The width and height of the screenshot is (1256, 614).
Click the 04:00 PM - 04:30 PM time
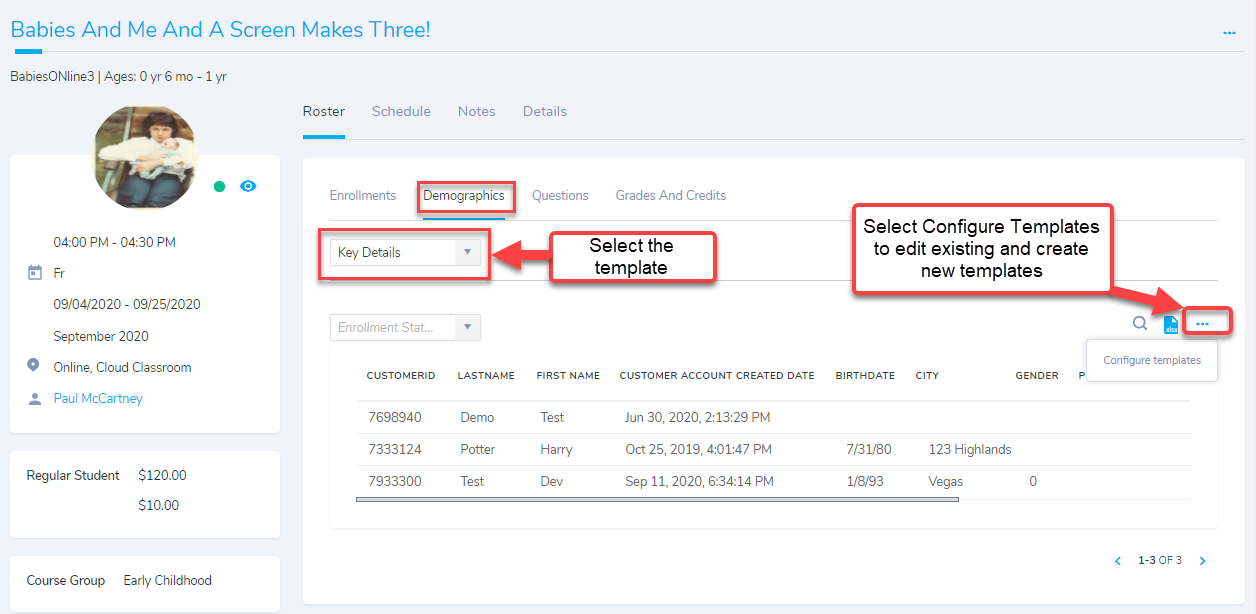click(x=115, y=242)
